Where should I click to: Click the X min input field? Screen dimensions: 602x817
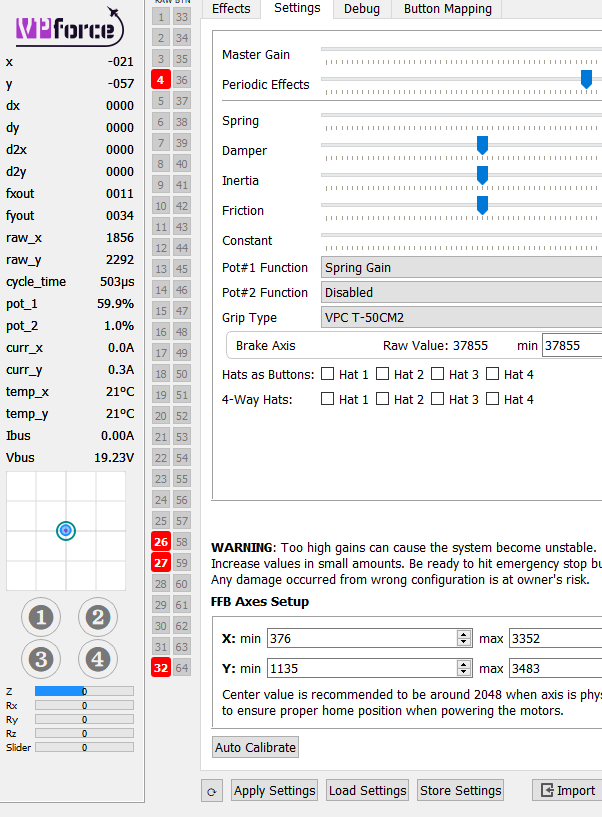click(x=370, y=638)
